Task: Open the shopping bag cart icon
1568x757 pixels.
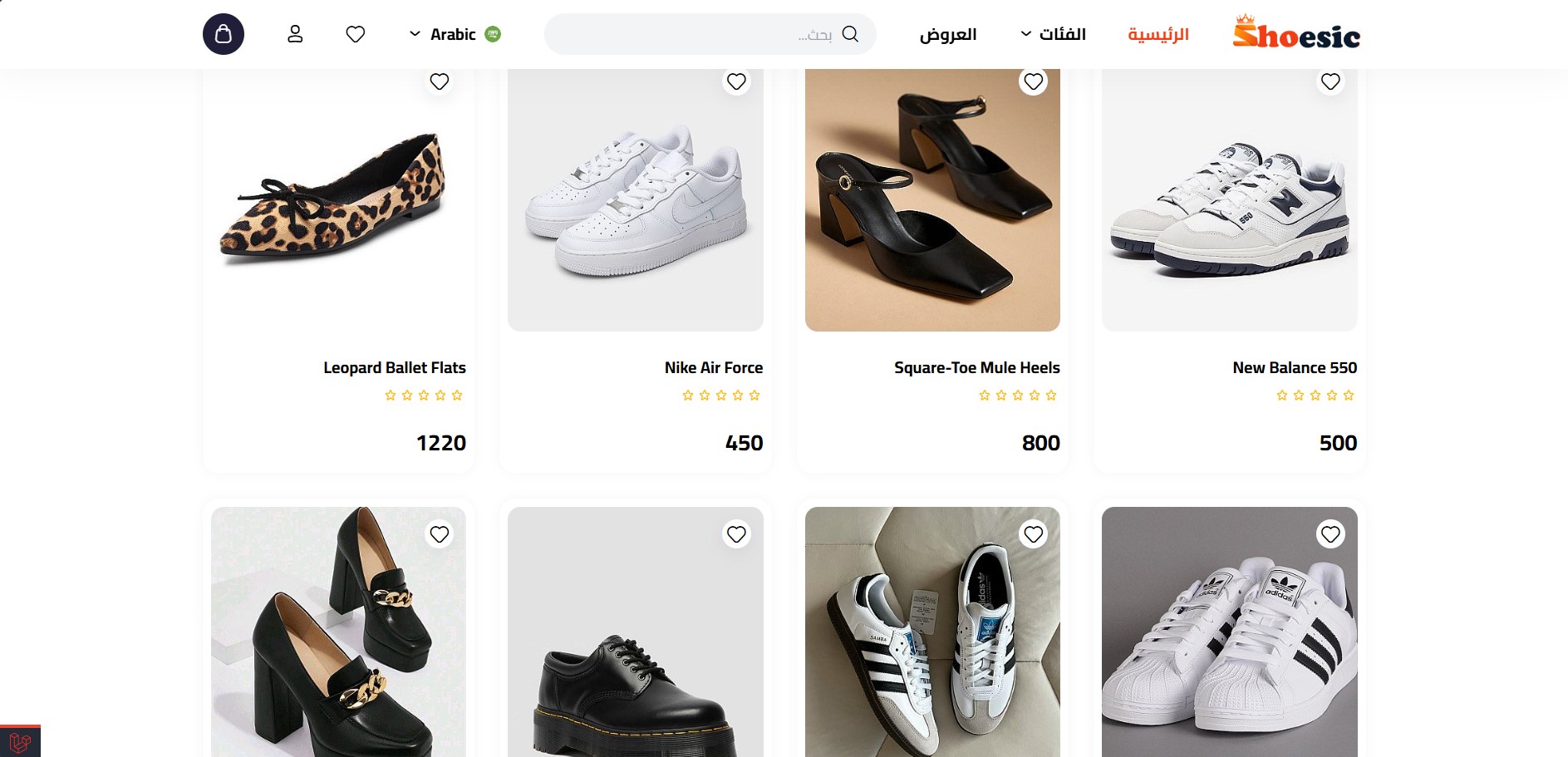Action: (224, 34)
